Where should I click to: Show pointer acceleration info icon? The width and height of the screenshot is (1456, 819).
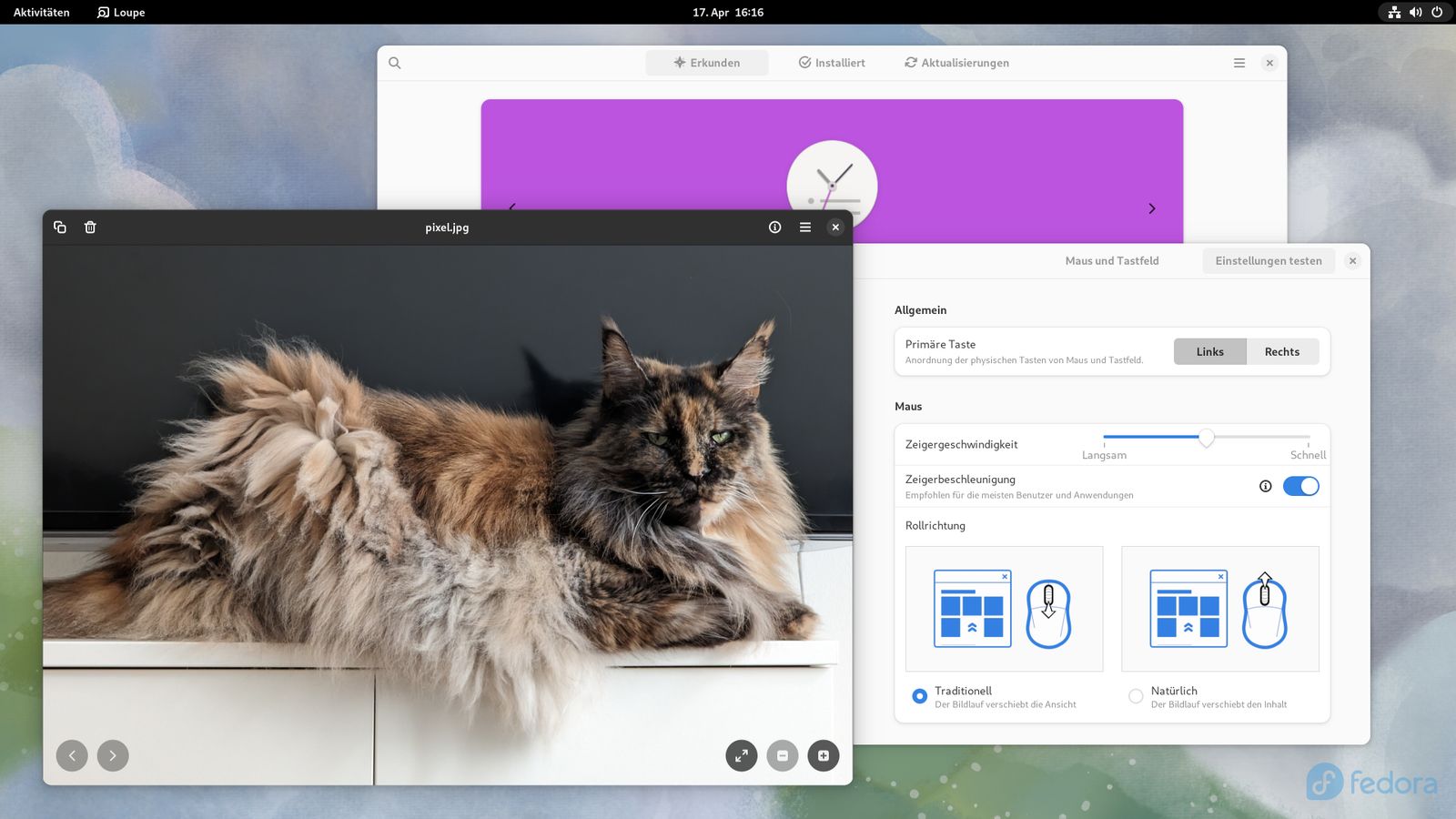click(x=1265, y=486)
